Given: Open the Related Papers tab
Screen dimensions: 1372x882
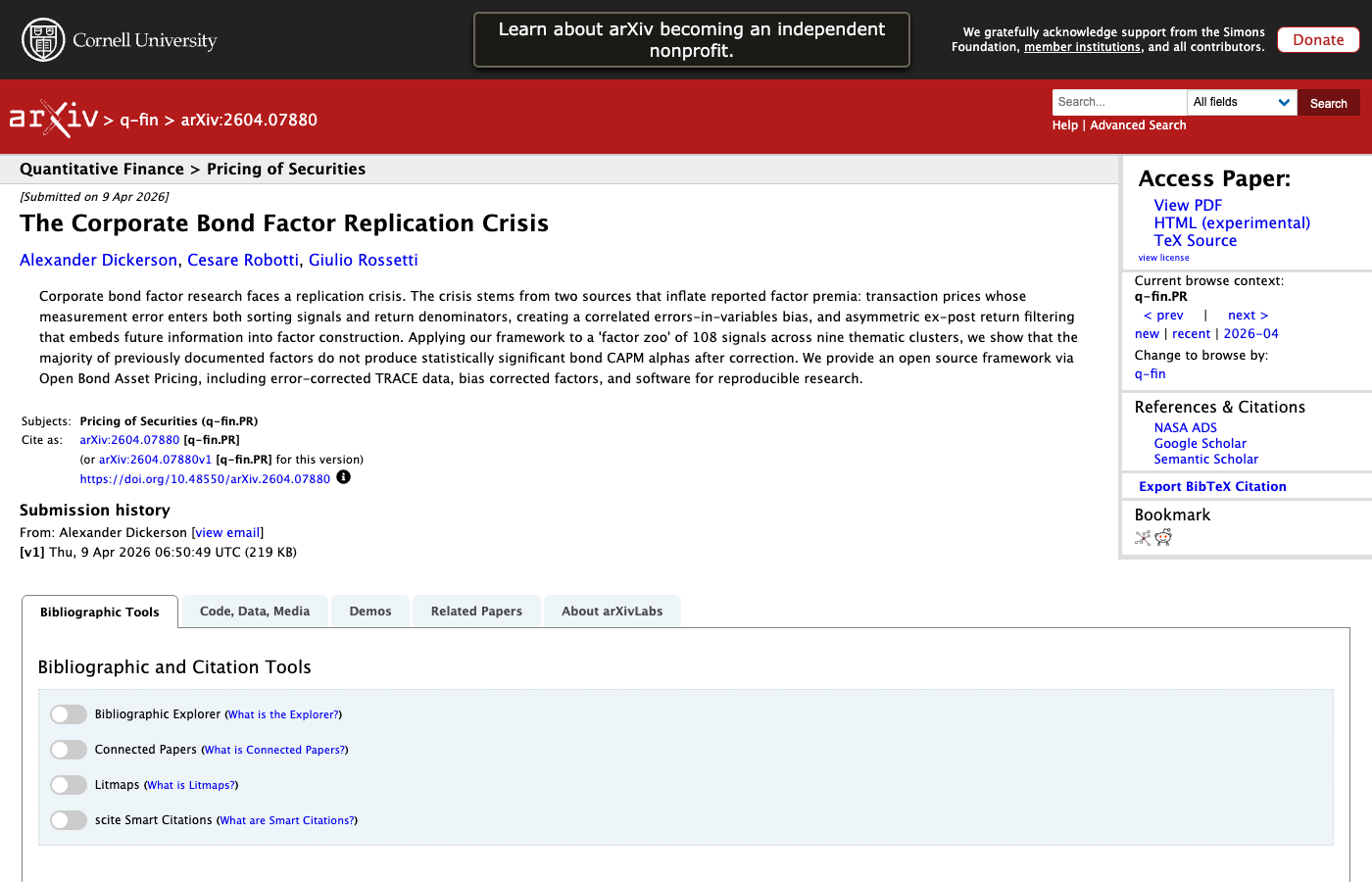Looking at the screenshot, I should point(476,612).
